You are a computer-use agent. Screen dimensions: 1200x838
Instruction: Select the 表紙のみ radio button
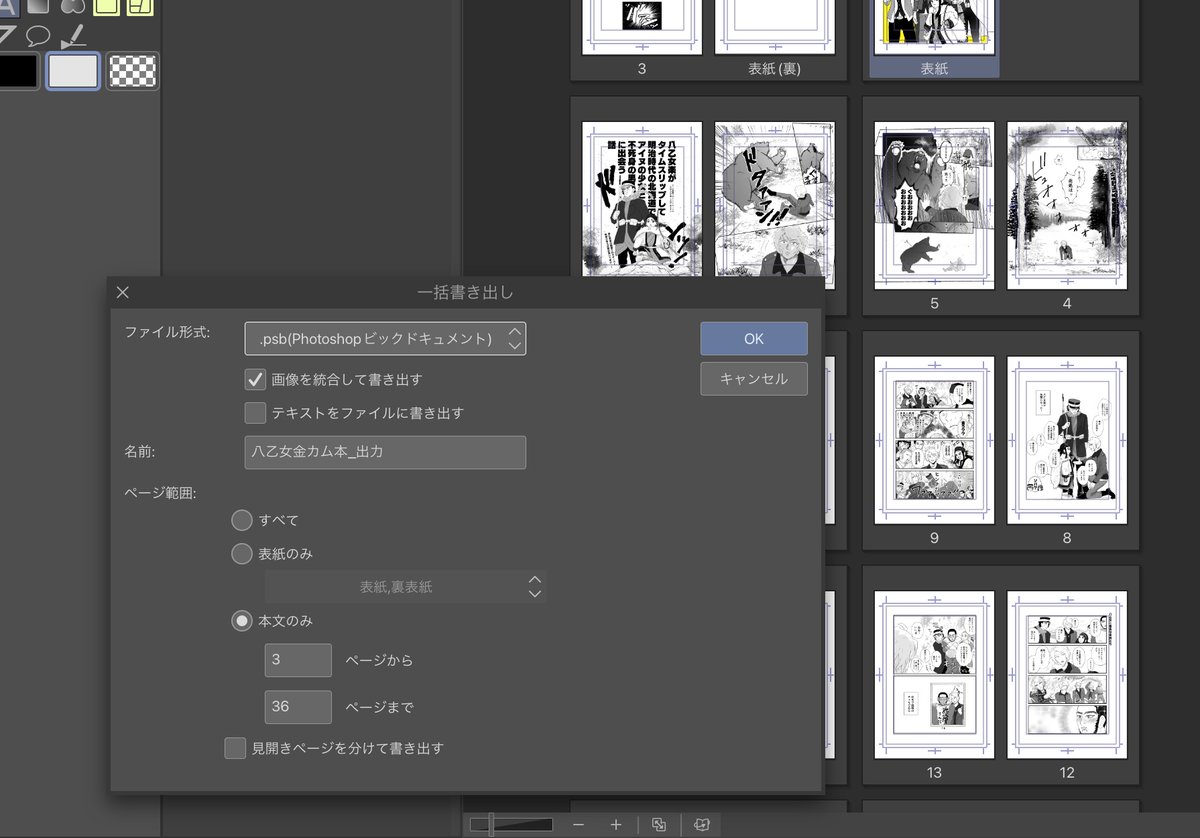pyautogui.click(x=241, y=554)
